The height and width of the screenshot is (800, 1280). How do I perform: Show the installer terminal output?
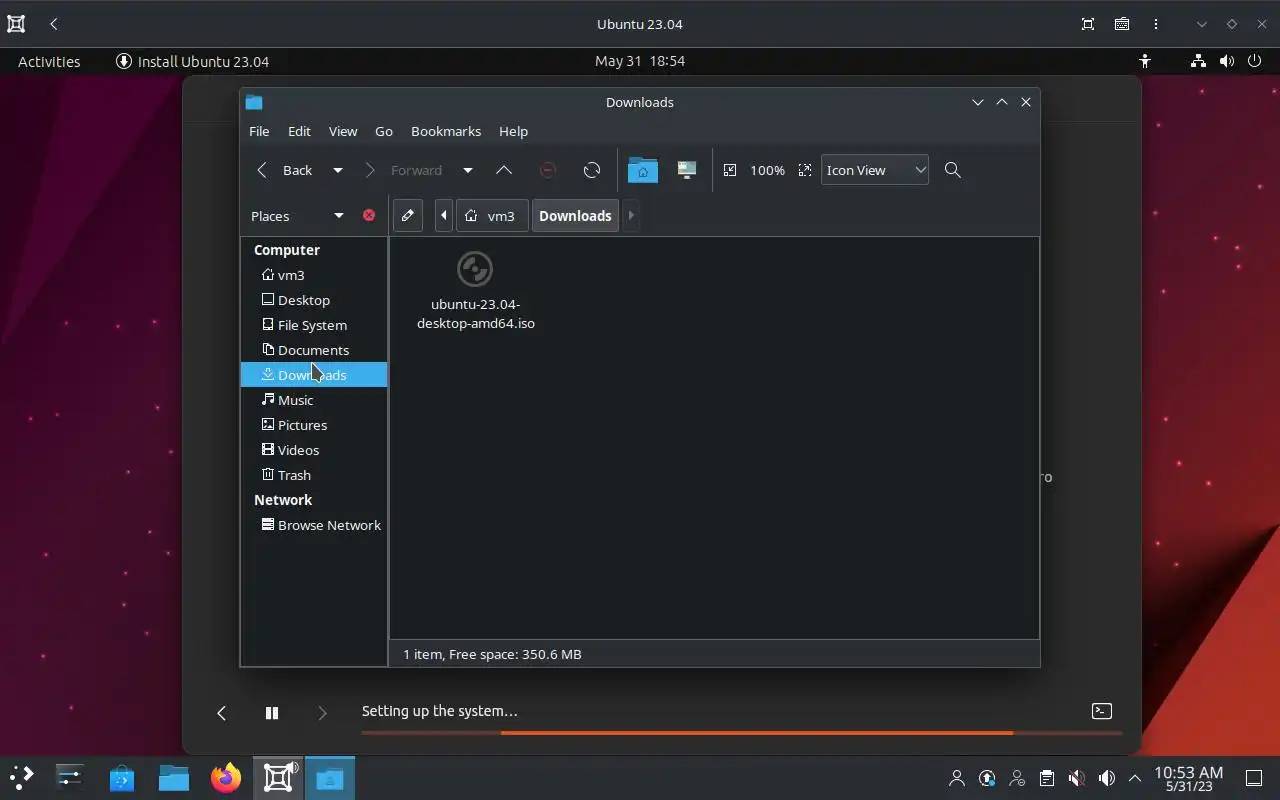1101,711
